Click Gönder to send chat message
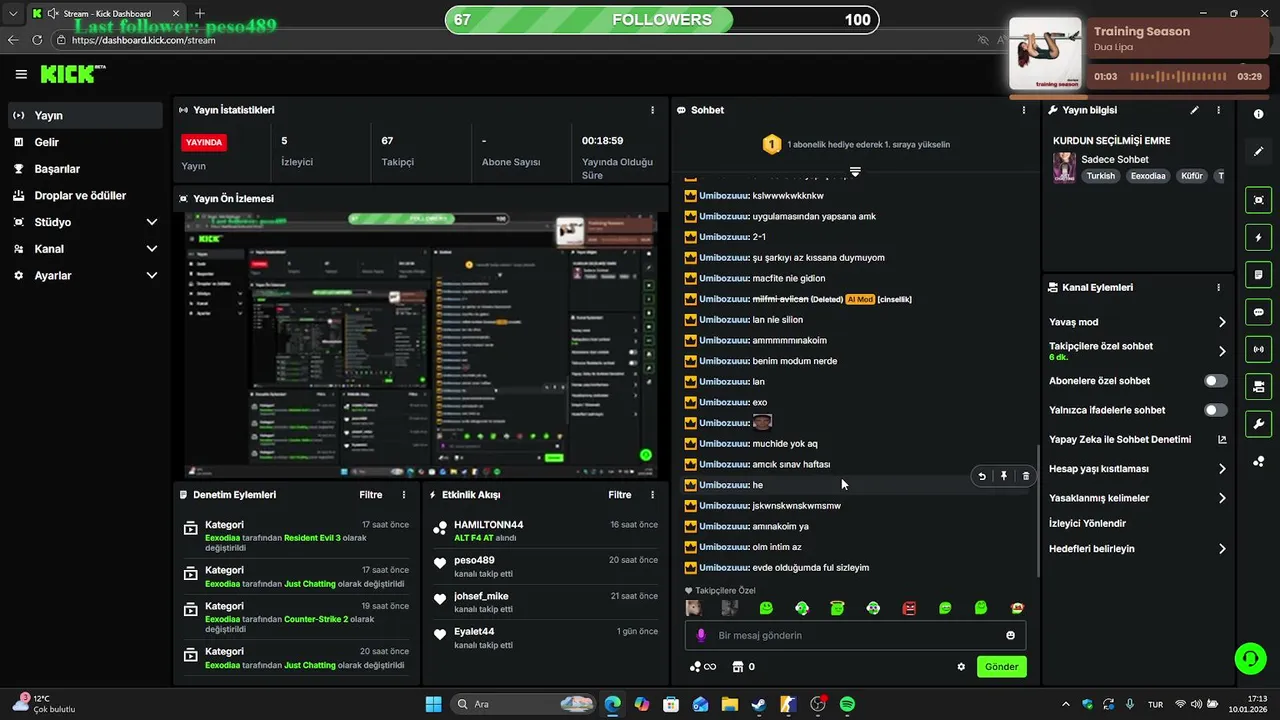The width and height of the screenshot is (1280, 720). pyautogui.click(x=1001, y=667)
